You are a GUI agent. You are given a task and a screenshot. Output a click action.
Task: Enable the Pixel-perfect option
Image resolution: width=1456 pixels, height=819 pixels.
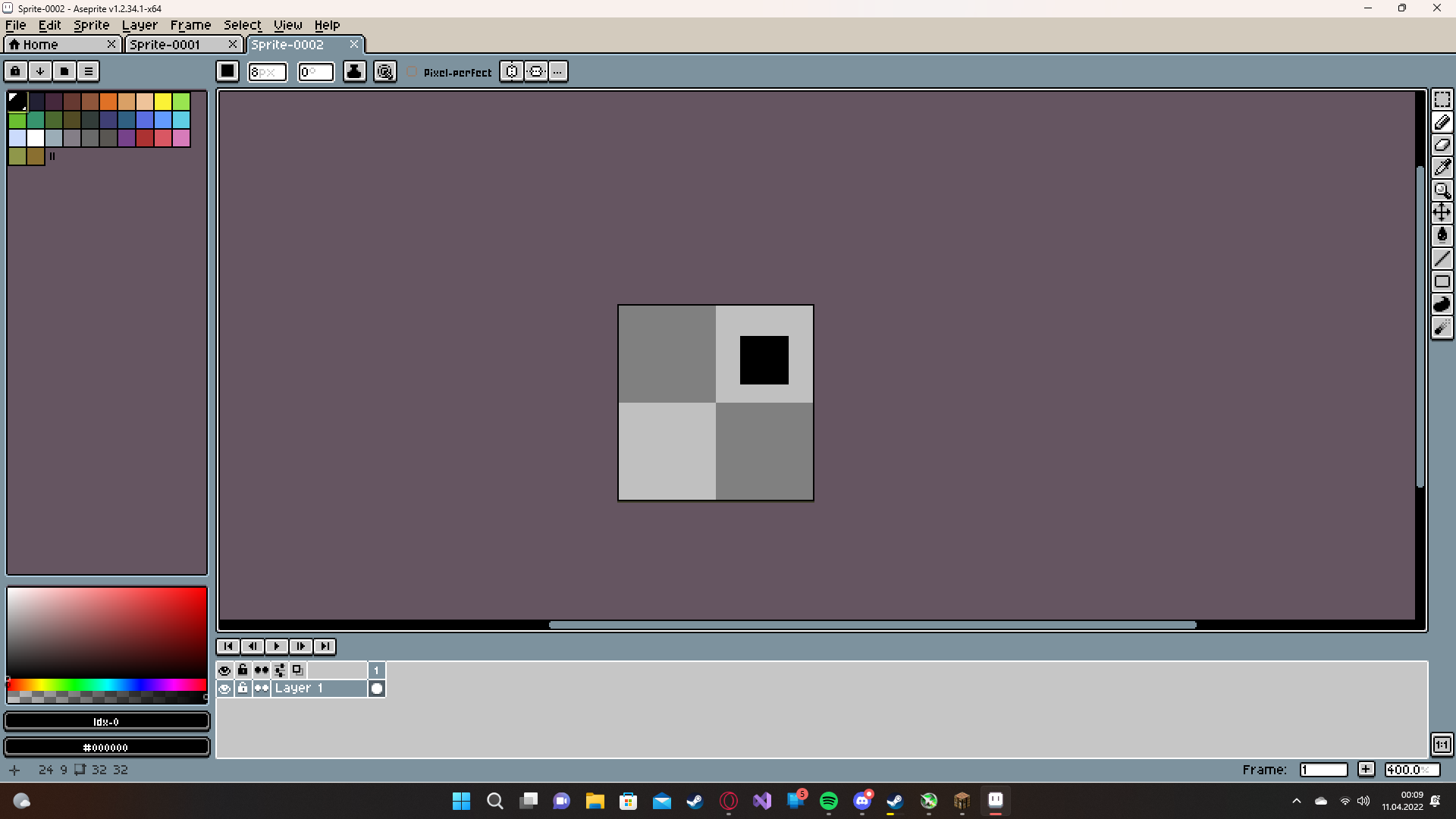[x=412, y=71]
